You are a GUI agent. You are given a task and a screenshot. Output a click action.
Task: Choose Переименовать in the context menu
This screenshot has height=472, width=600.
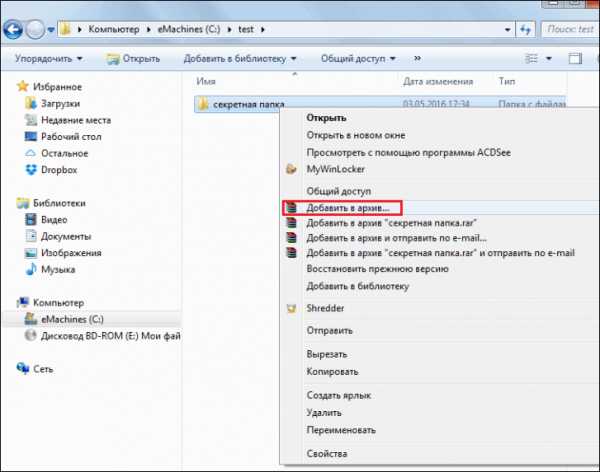click(341, 430)
